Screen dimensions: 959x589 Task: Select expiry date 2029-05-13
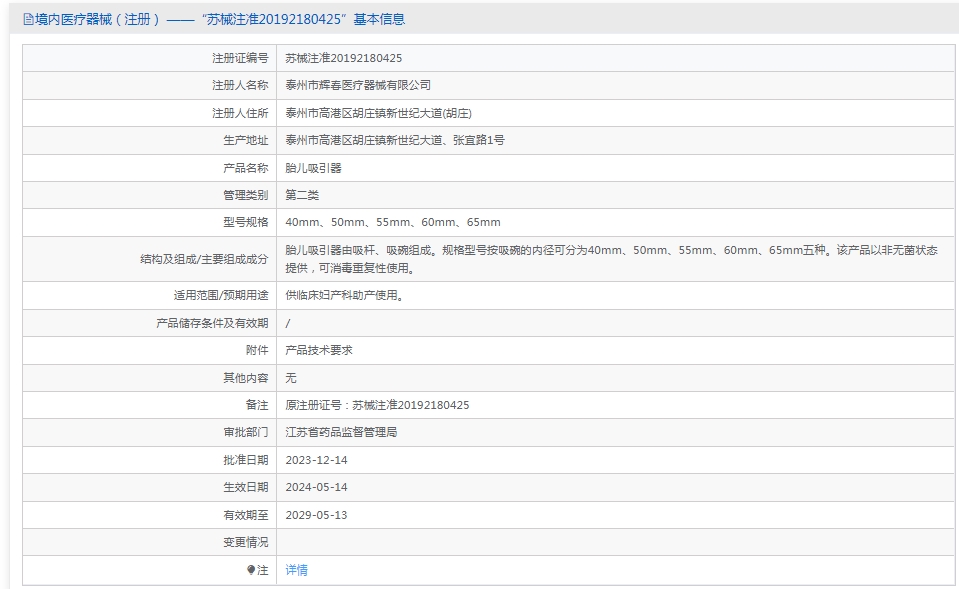pos(316,515)
